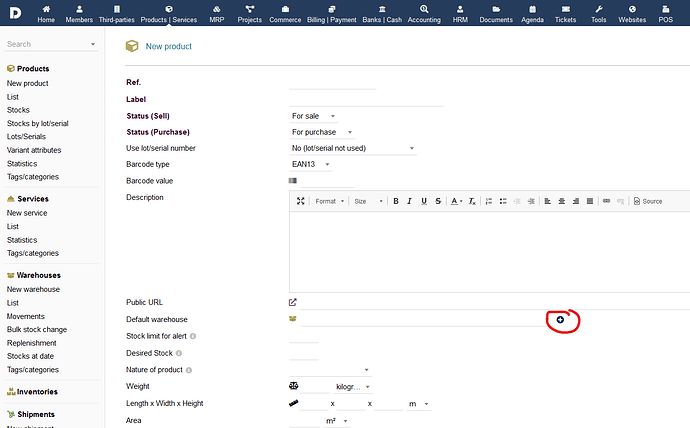Open the length unit m dropdown
Image resolution: width=690 pixels, height=428 pixels.
[419, 404]
